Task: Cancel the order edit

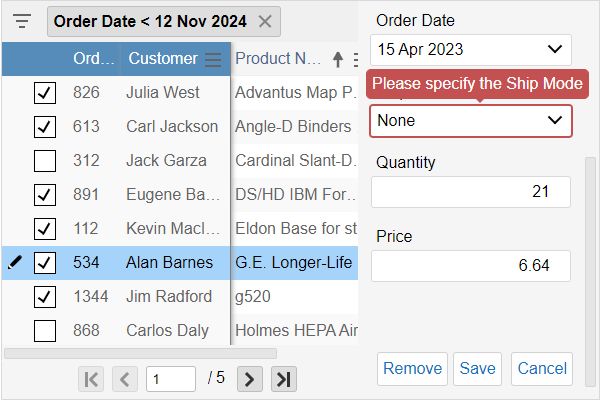Action: 542,368
